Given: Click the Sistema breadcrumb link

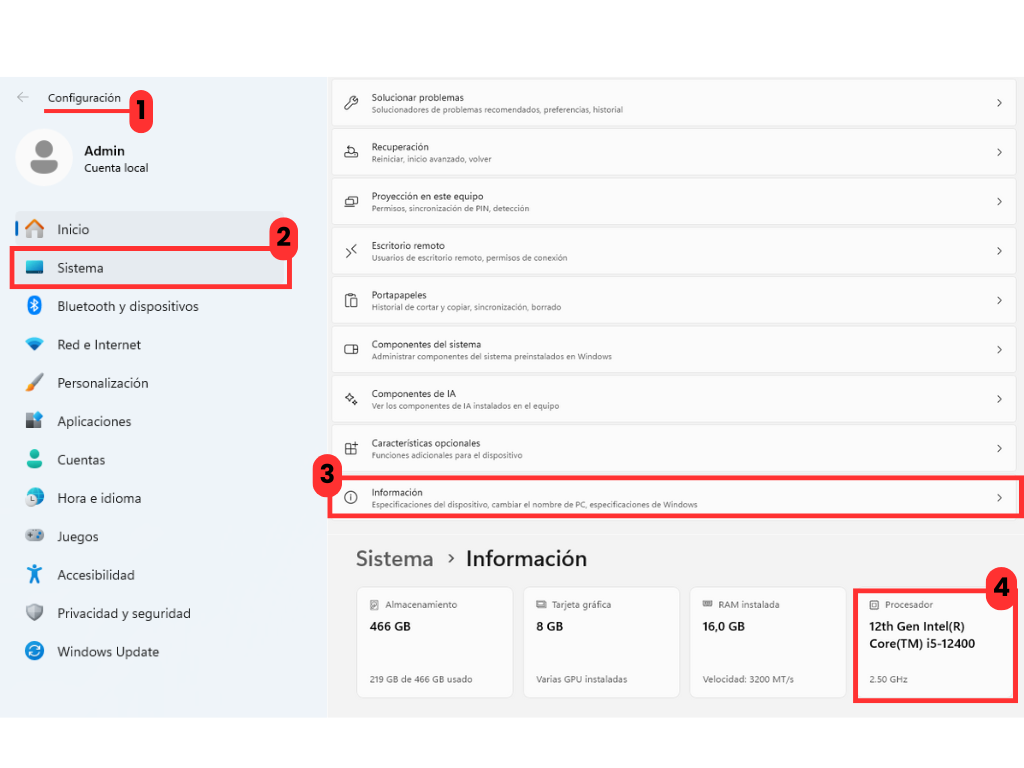Looking at the screenshot, I should coord(394,559).
